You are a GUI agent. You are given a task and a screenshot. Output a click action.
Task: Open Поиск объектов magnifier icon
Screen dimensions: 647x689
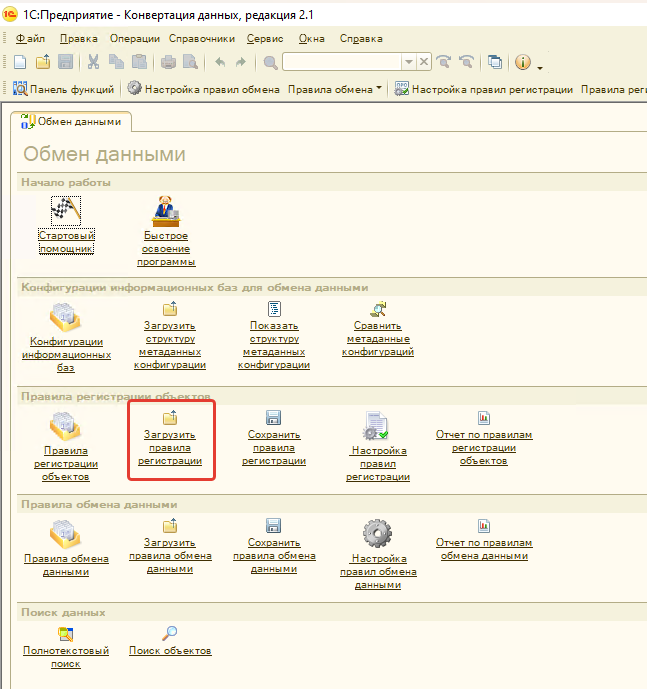tap(170, 633)
